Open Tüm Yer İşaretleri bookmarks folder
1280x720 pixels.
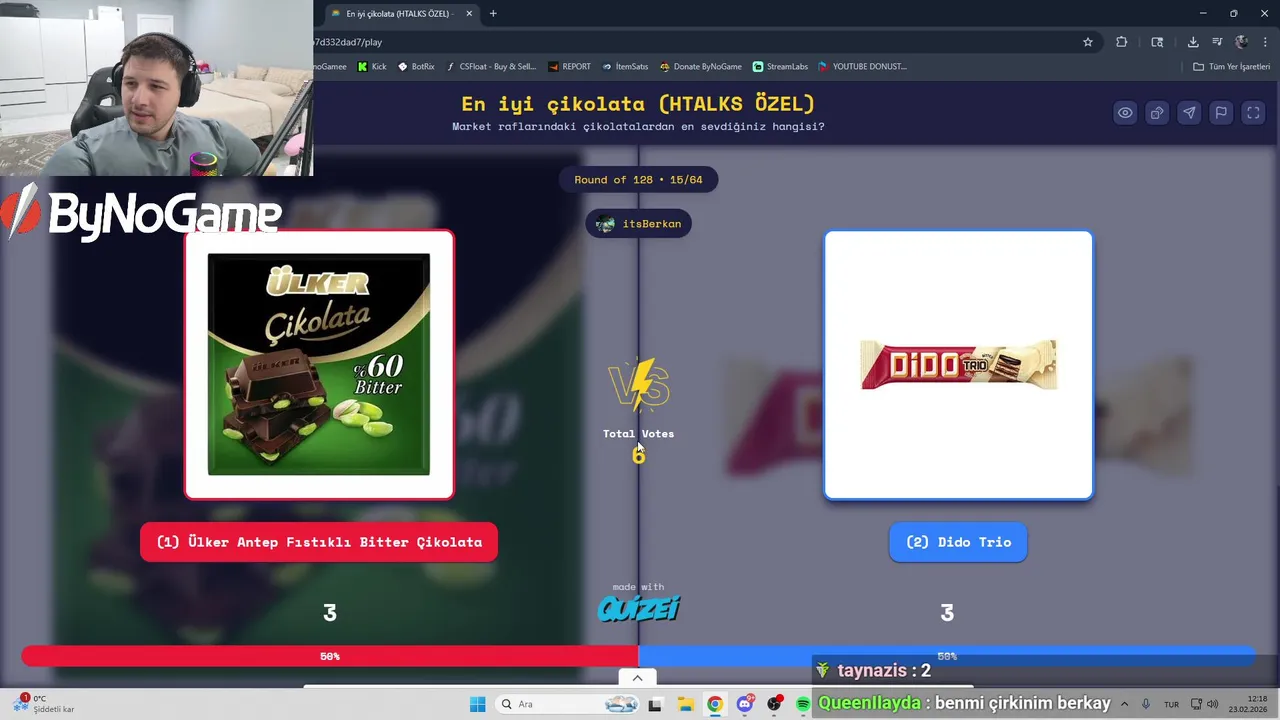[1232, 66]
